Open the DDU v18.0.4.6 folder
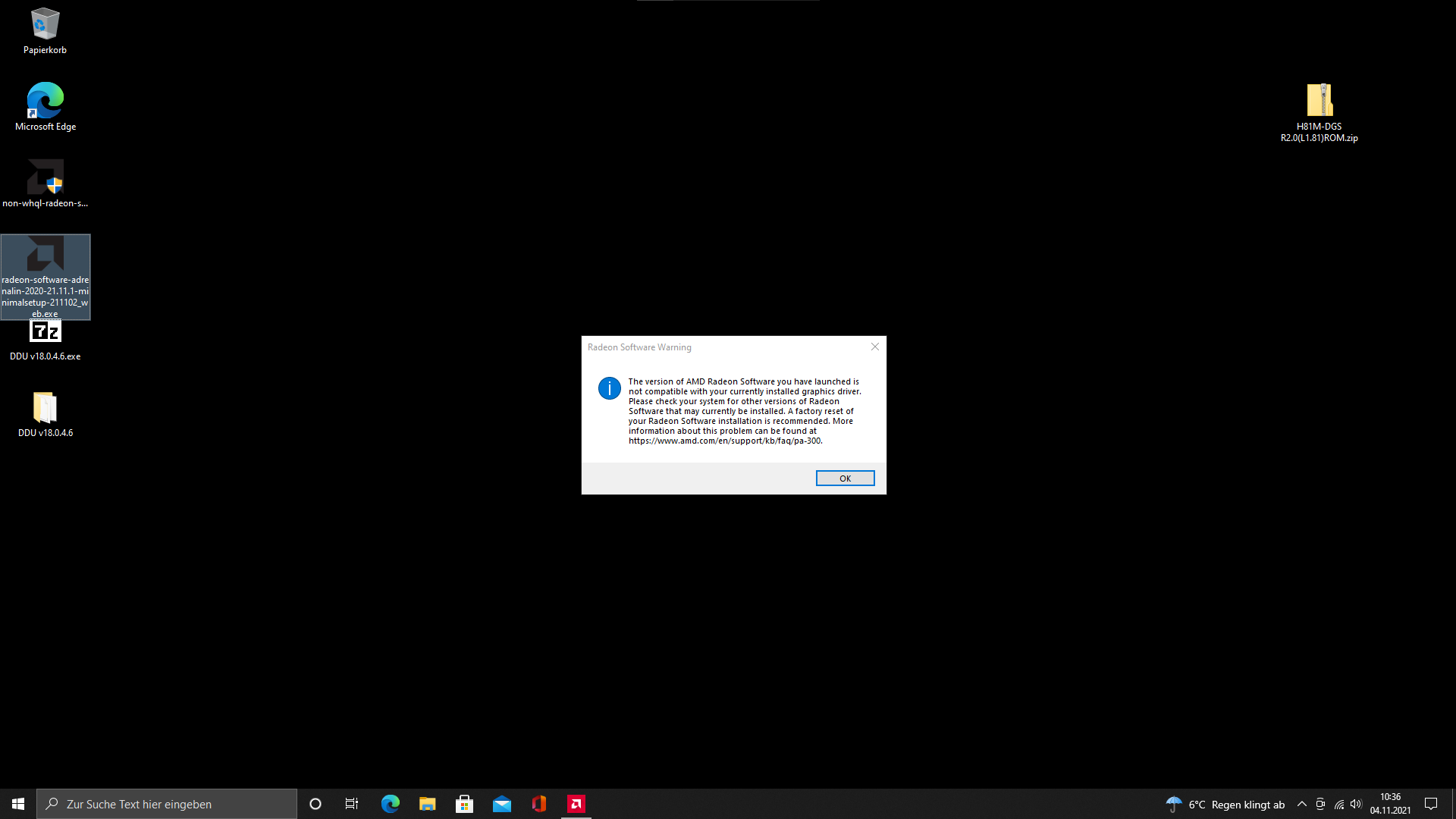This screenshot has height=819, width=1456. (45, 408)
